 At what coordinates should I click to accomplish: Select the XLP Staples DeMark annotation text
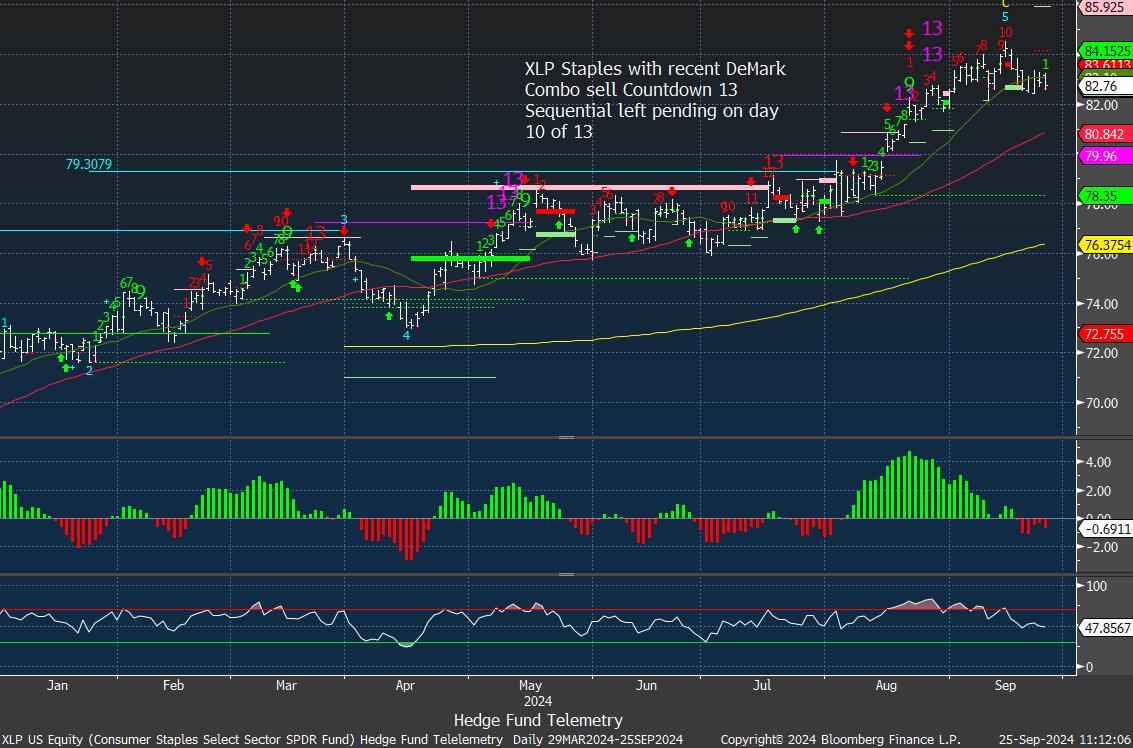pos(655,100)
